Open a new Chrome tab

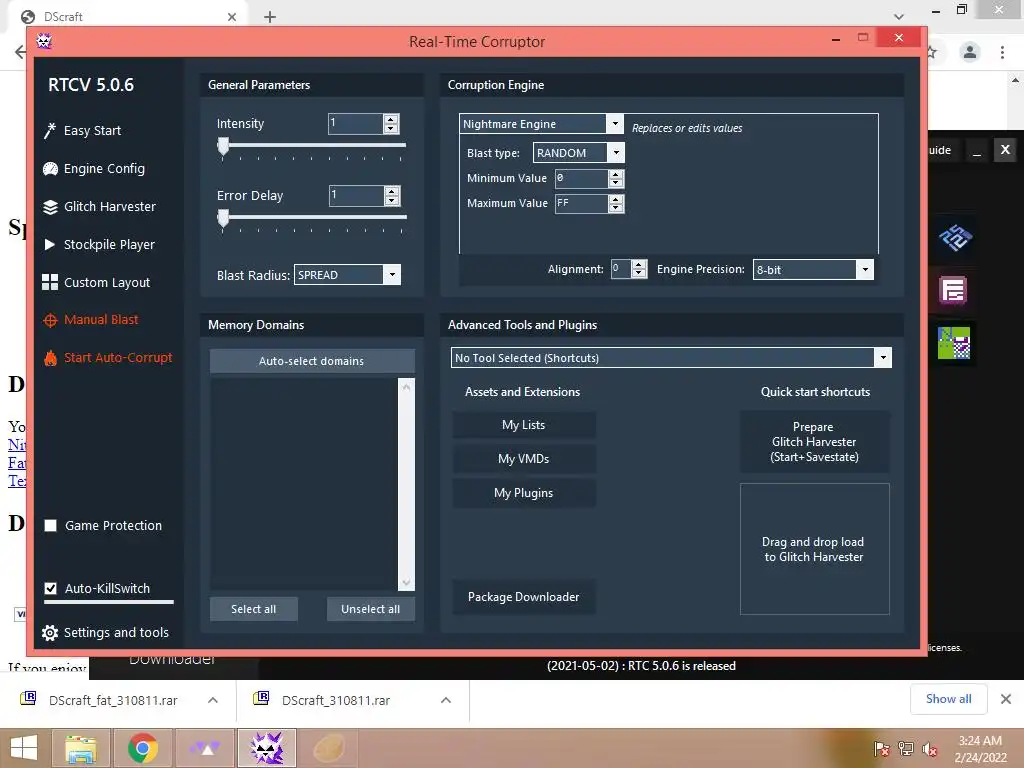(270, 16)
